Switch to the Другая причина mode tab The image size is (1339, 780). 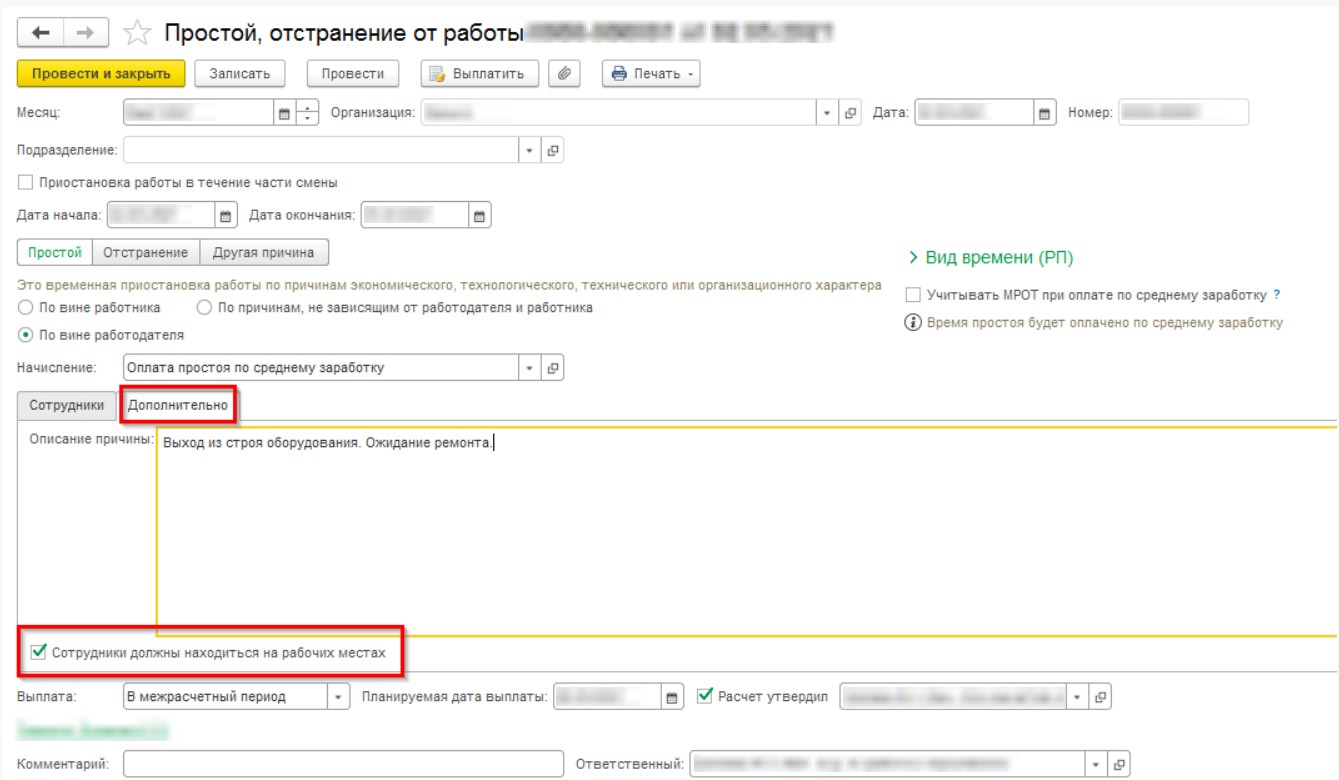click(264, 252)
